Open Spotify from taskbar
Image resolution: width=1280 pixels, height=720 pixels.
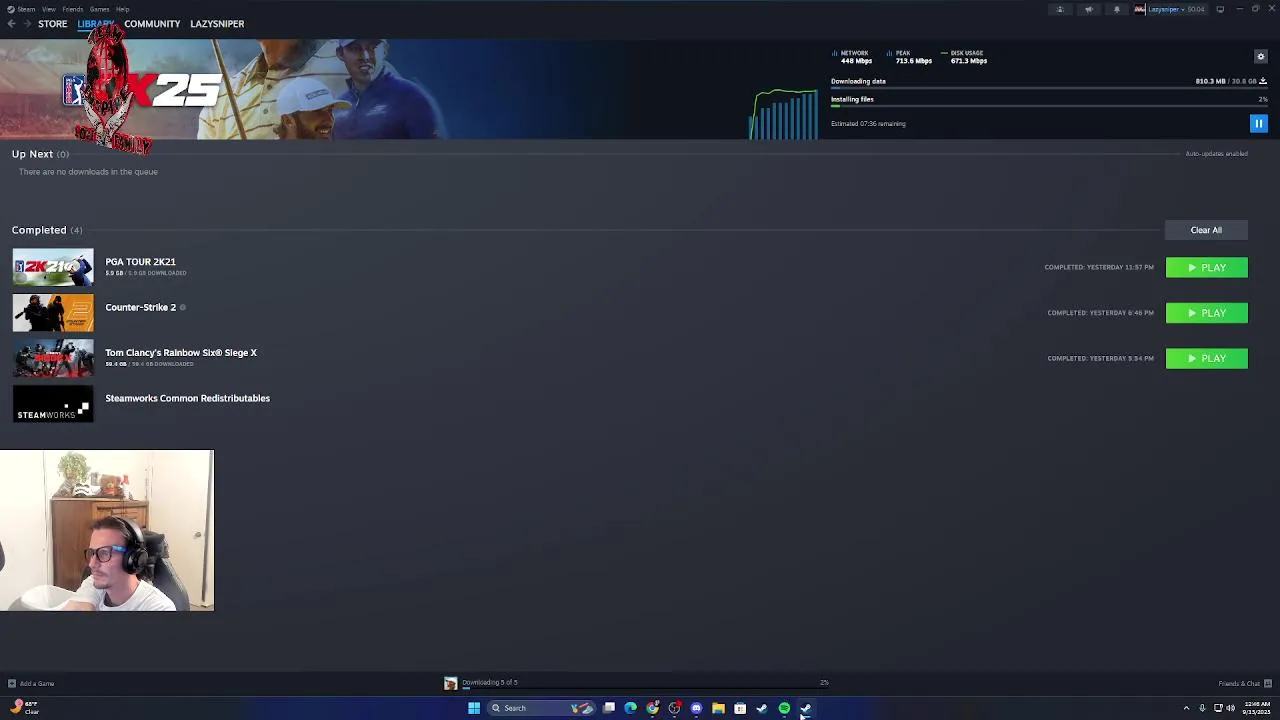point(784,708)
